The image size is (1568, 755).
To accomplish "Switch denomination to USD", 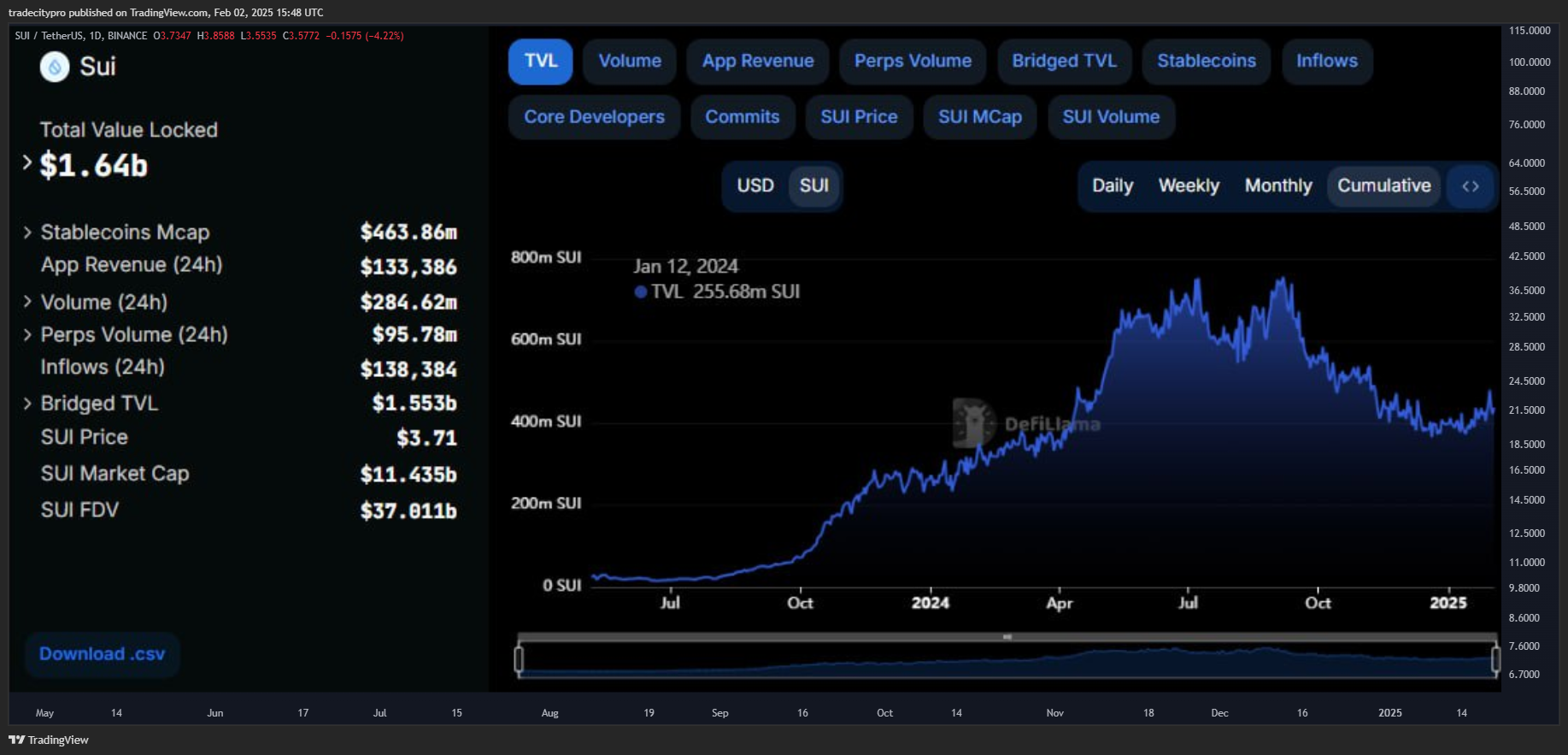I will (x=755, y=186).
